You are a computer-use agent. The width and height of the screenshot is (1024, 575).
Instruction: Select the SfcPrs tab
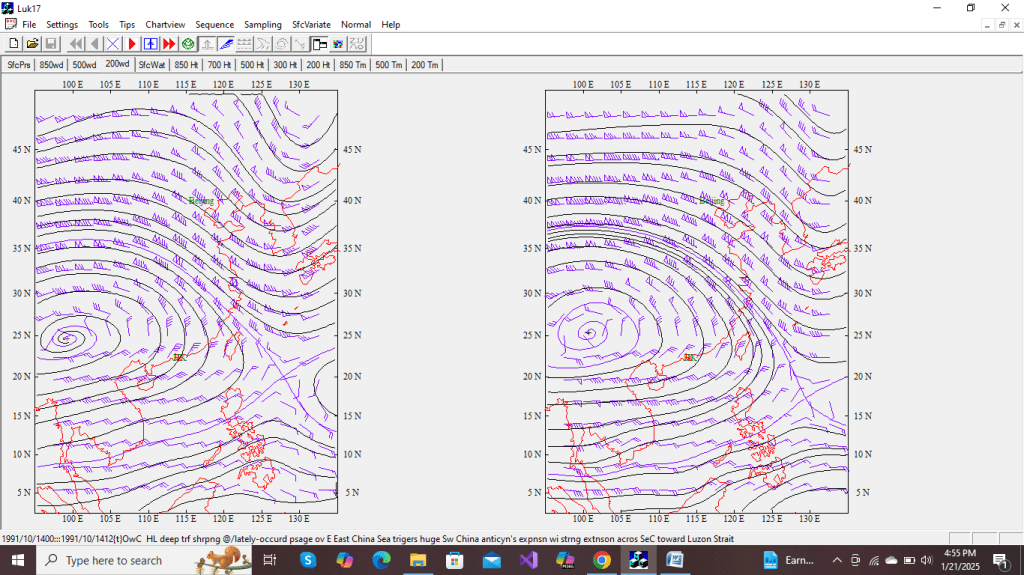click(18, 65)
